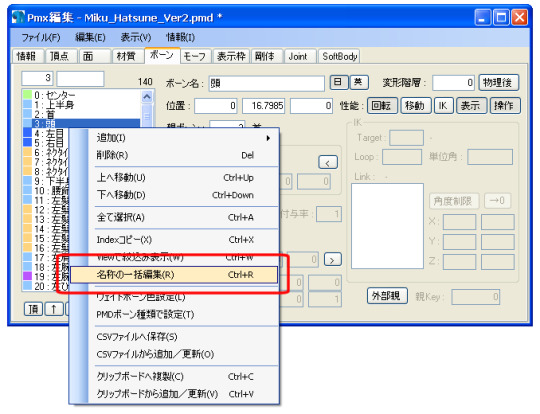Toggle the 表示 property button
The height and width of the screenshot is (414, 540).
471,106
